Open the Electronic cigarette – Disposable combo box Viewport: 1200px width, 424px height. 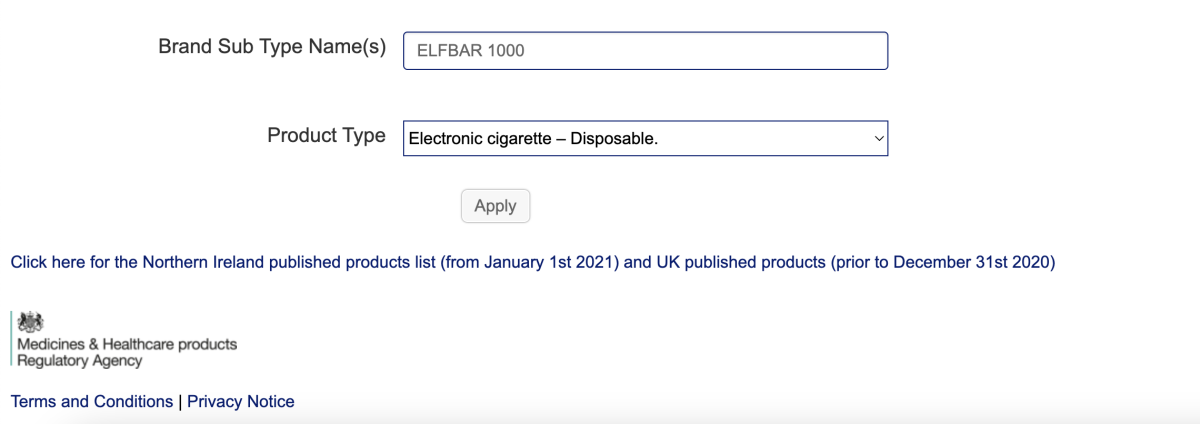click(645, 138)
